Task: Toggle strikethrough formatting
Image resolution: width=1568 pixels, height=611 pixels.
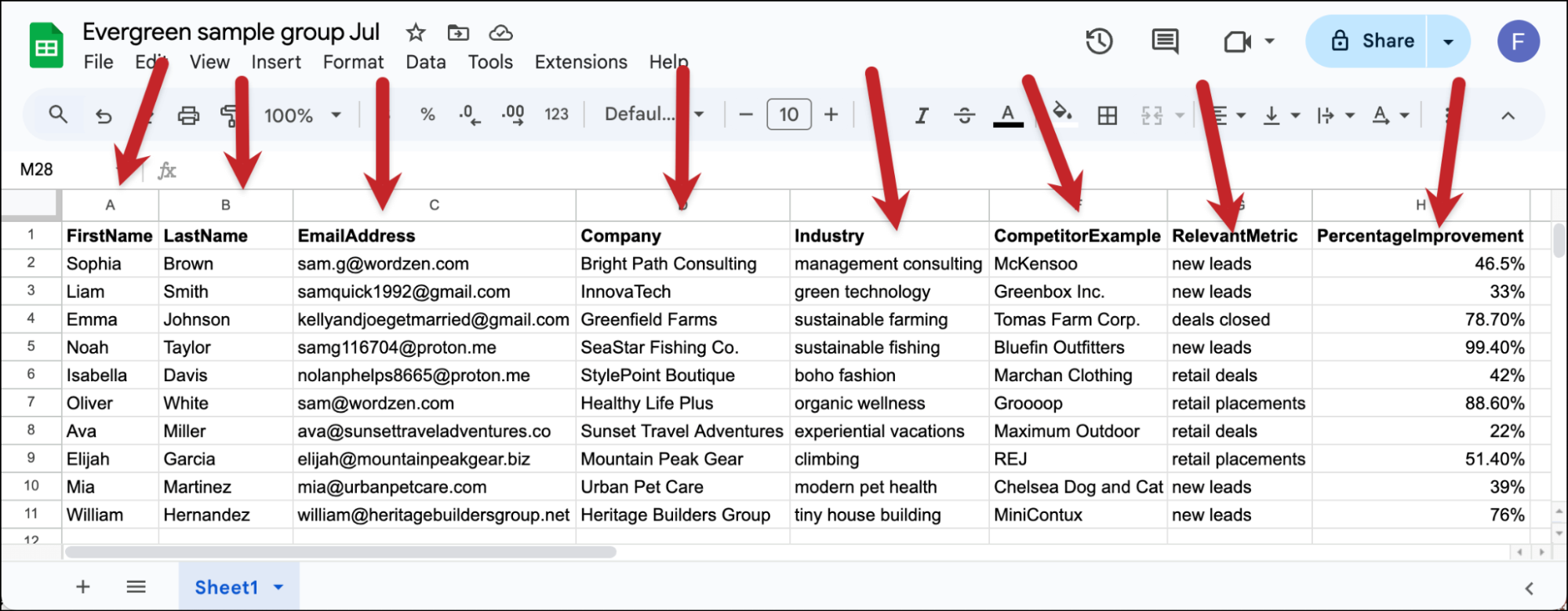Action: 964,115
